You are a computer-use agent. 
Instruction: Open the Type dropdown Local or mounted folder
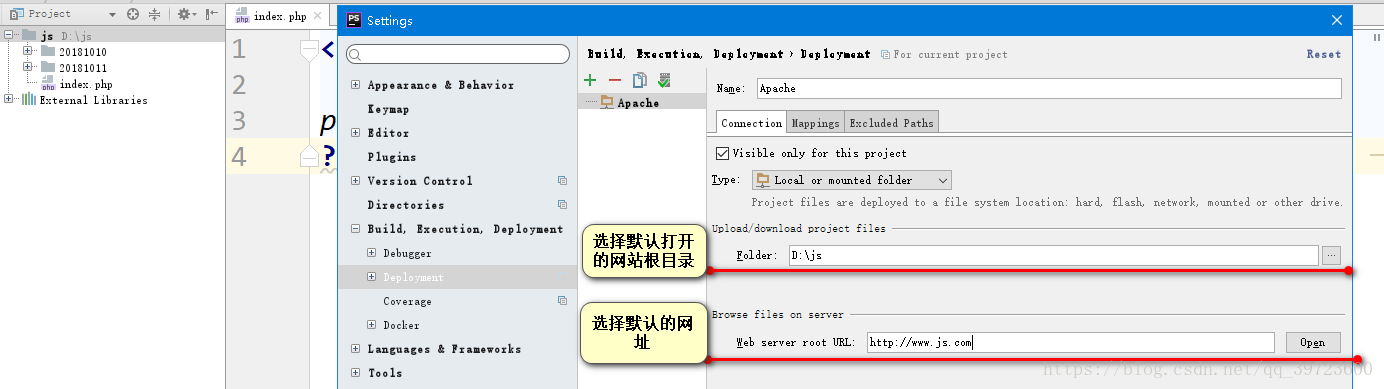851,180
